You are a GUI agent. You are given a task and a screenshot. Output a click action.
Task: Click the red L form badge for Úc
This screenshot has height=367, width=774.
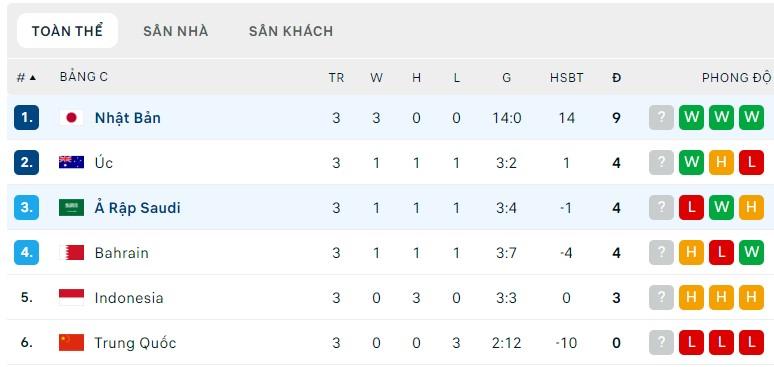751,163
